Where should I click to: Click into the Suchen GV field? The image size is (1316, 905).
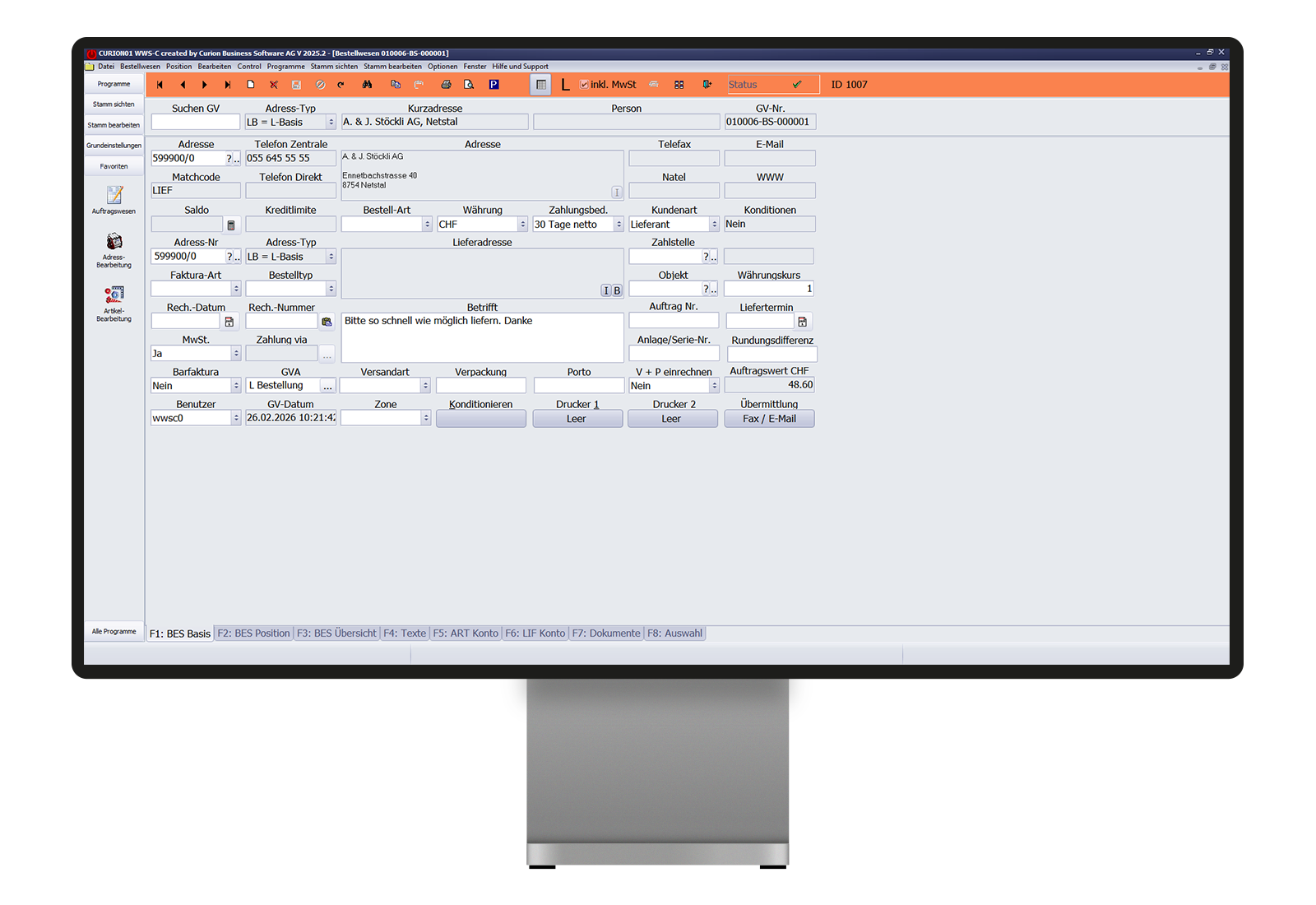tap(195, 123)
